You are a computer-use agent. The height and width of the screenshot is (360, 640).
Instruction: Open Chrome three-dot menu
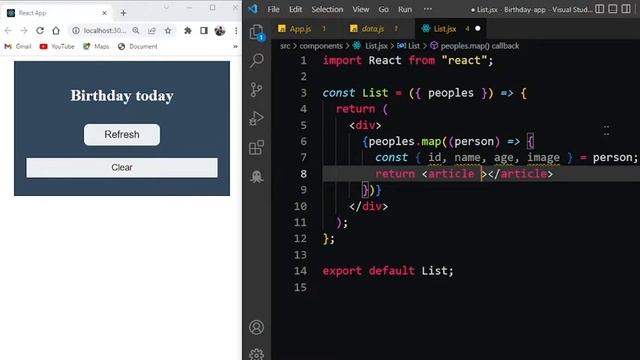click(236, 31)
